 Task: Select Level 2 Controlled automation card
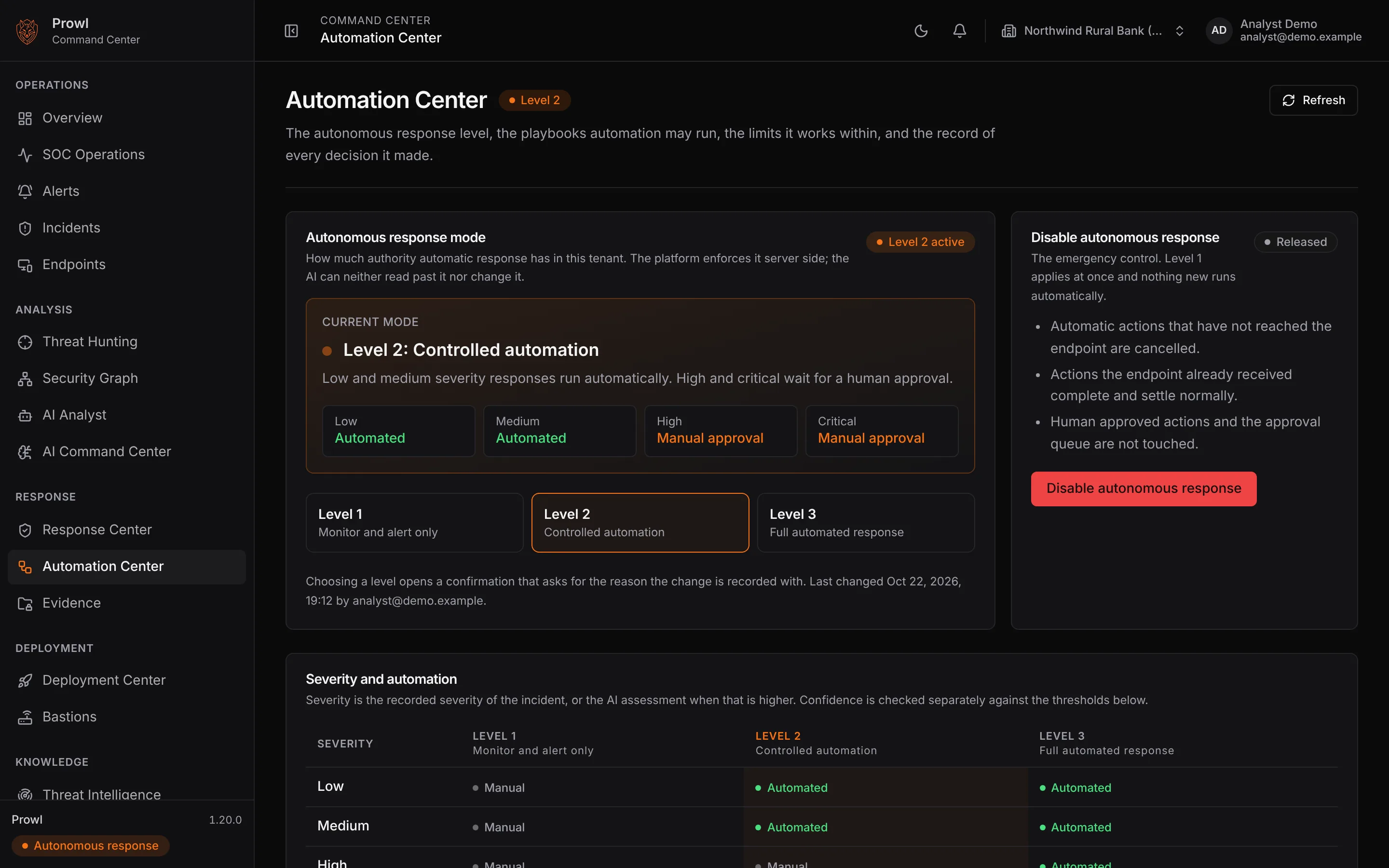pyautogui.click(x=640, y=522)
